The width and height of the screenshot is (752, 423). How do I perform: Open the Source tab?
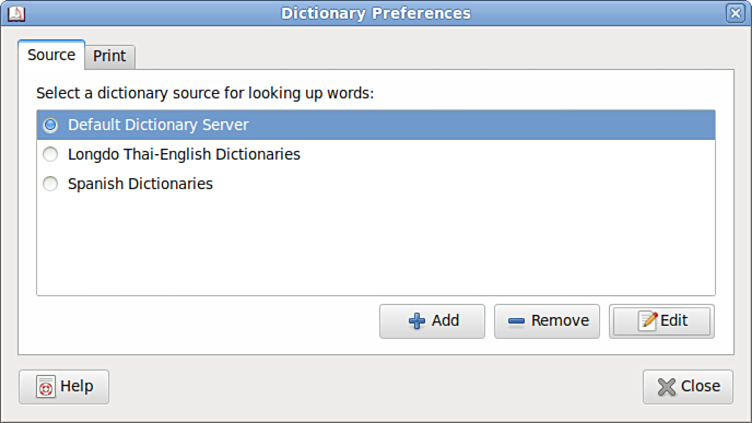(x=51, y=55)
